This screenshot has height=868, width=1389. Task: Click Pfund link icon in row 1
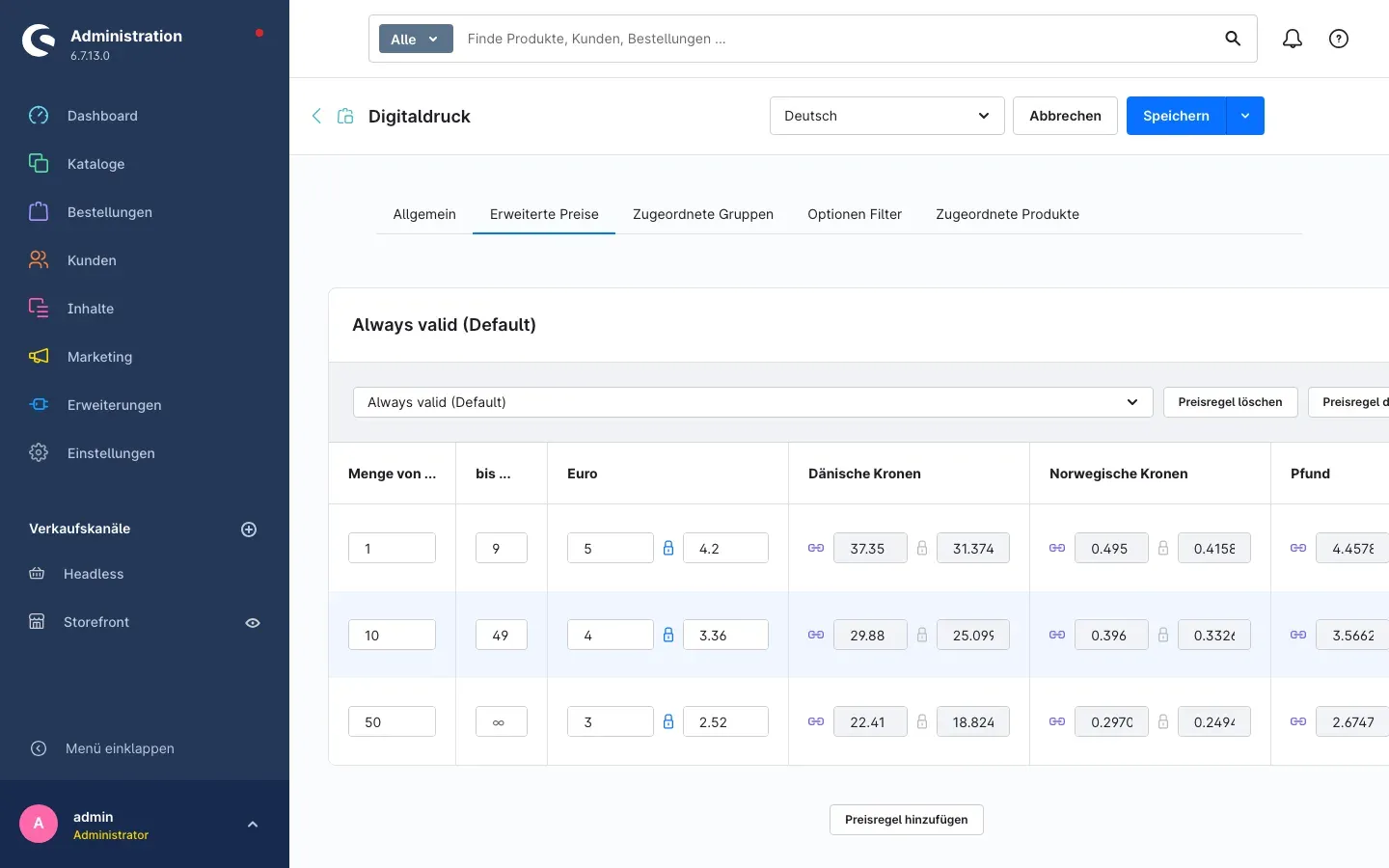coord(1298,548)
